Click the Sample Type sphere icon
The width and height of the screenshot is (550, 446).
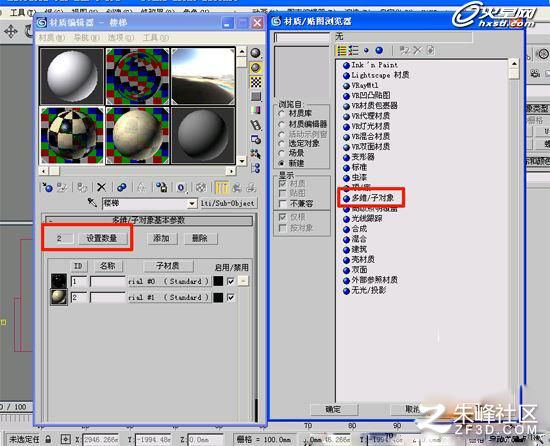coord(256,53)
